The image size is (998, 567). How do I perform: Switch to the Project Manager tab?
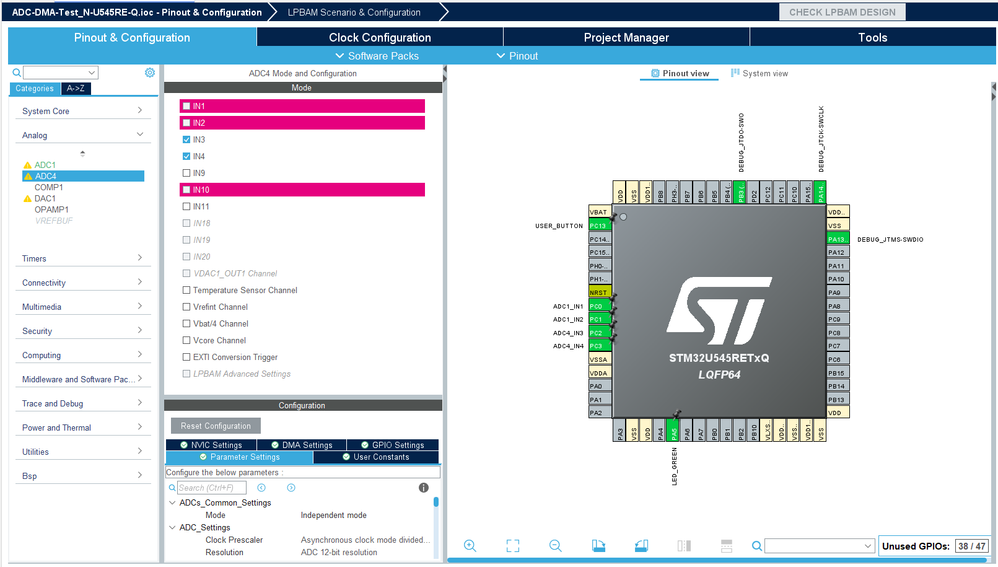point(626,38)
